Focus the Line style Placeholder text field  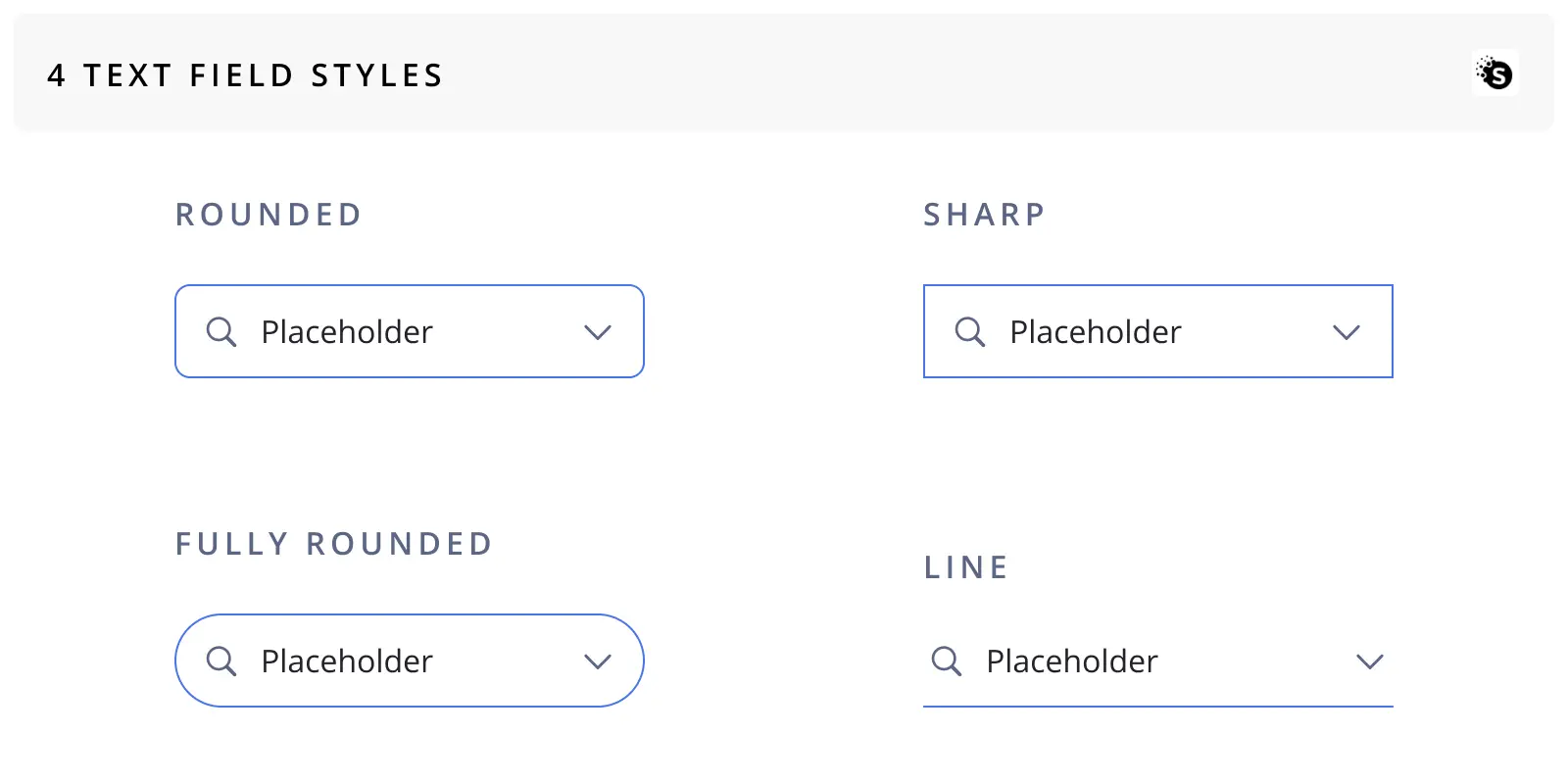[x=1158, y=661]
